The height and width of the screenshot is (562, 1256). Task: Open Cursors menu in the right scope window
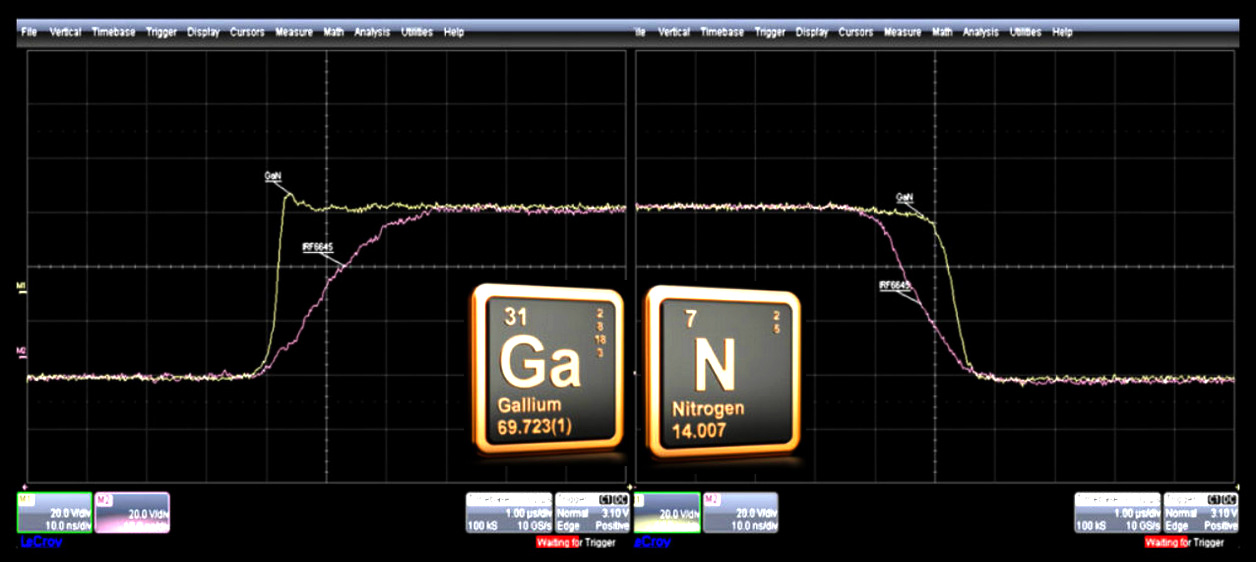click(x=855, y=32)
